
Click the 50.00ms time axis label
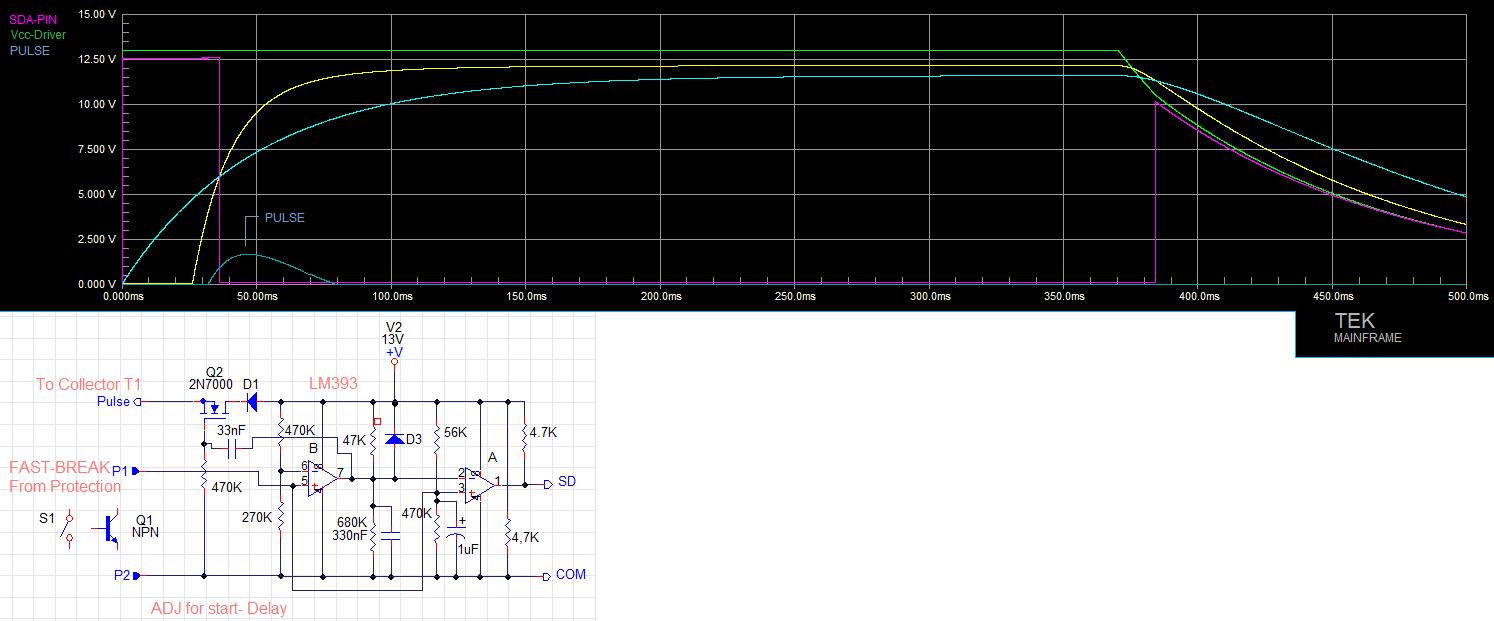click(x=257, y=297)
